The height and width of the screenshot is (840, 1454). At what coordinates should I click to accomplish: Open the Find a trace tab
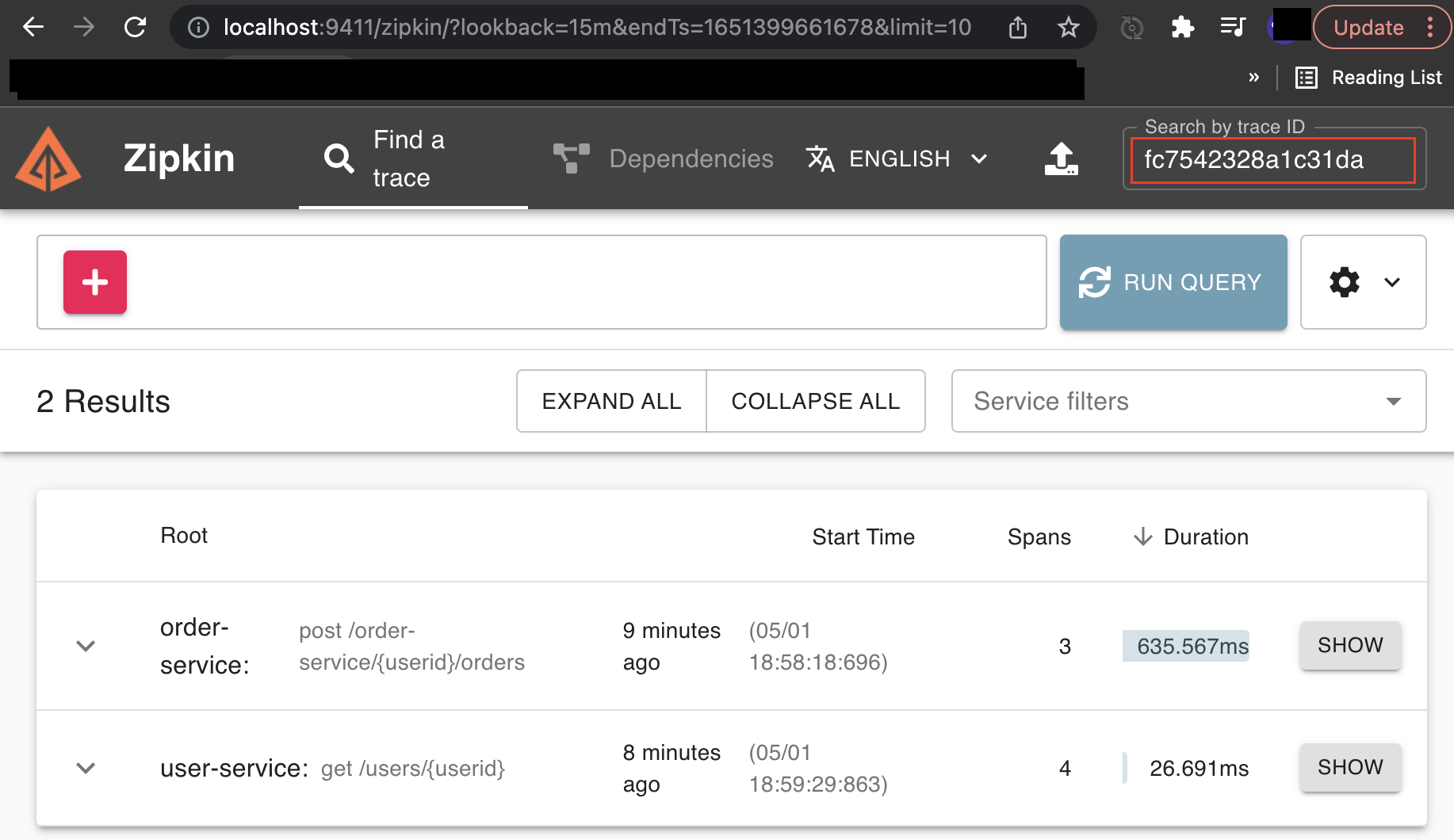point(413,158)
